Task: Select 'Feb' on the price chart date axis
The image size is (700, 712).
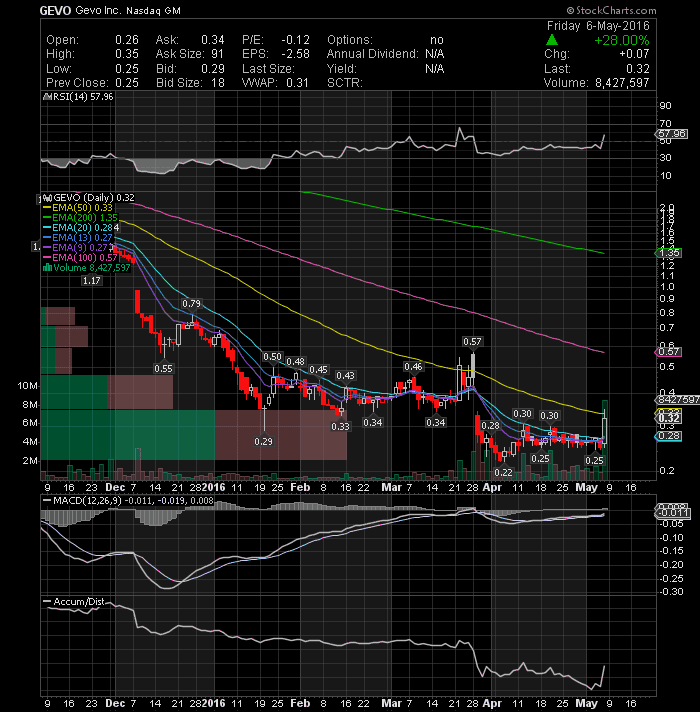Action: point(300,487)
